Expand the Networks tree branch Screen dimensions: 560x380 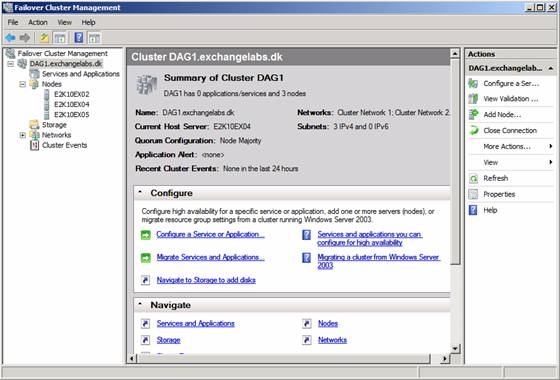(22, 135)
